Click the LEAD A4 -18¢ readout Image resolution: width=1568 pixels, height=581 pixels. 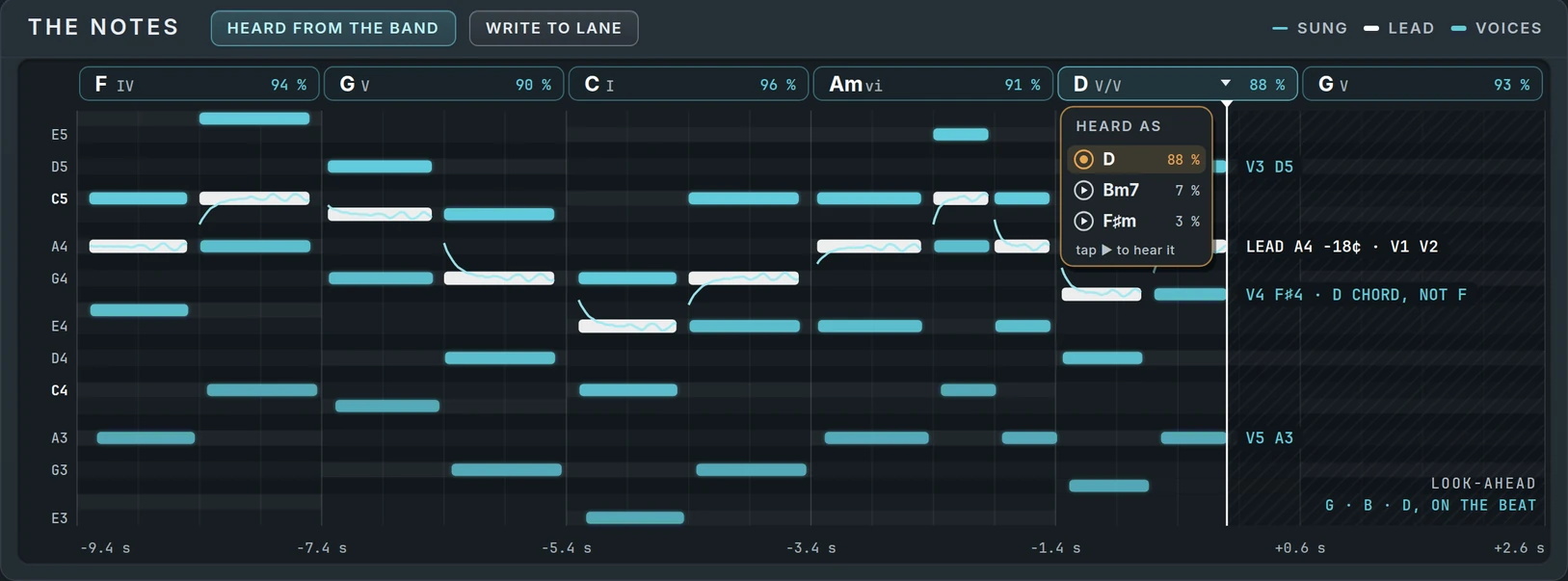click(1342, 247)
